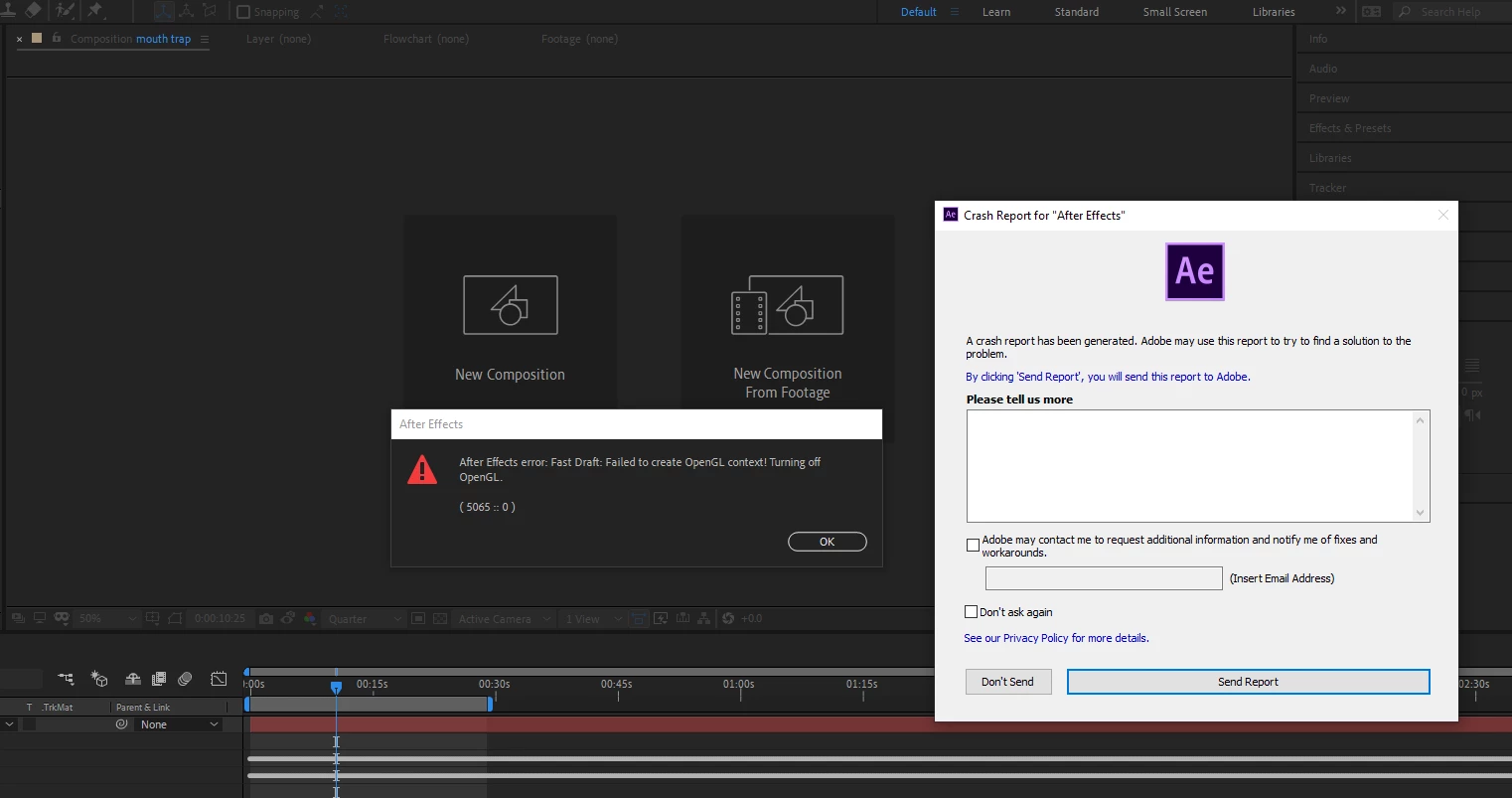Viewport: 1512px width, 798px height.
Task: Click the Search Help field
Action: [x=1451, y=12]
